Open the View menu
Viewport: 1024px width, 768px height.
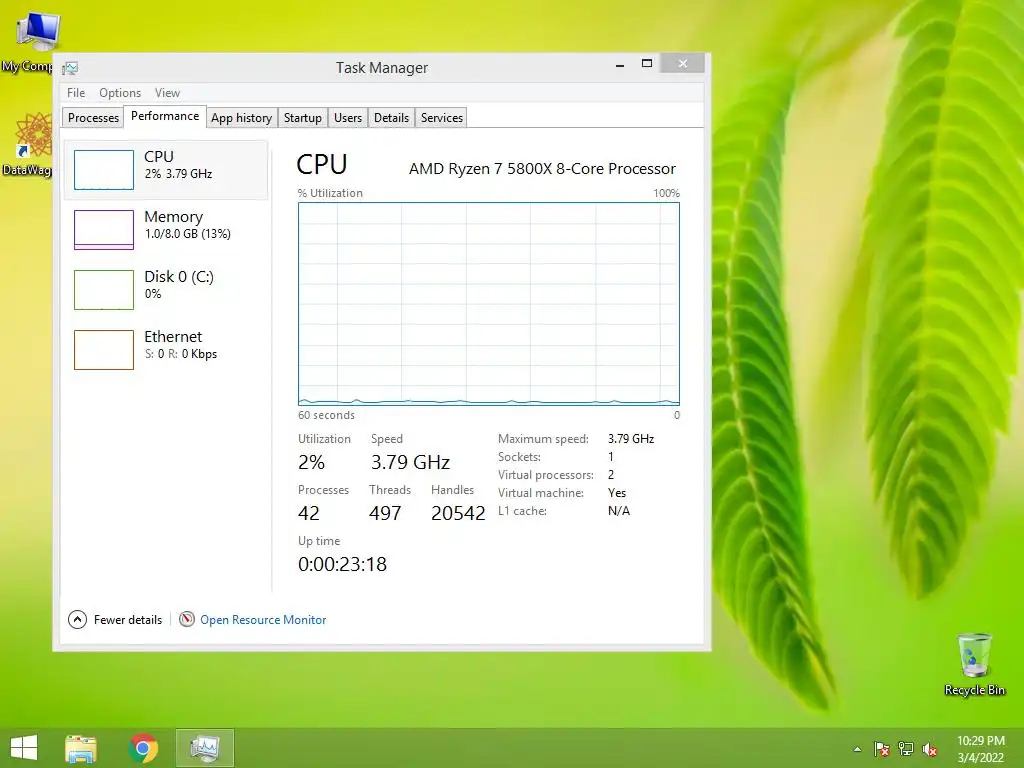pos(167,93)
